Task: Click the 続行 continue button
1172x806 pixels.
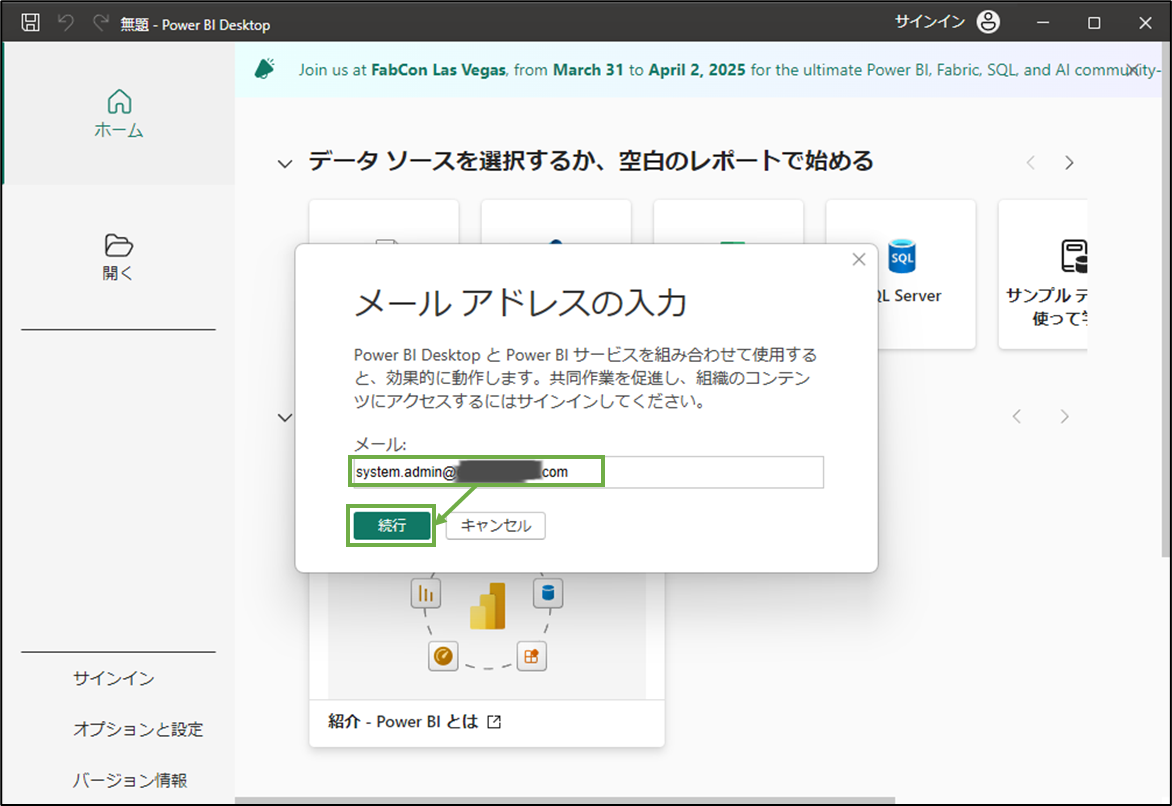Action: click(x=392, y=526)
